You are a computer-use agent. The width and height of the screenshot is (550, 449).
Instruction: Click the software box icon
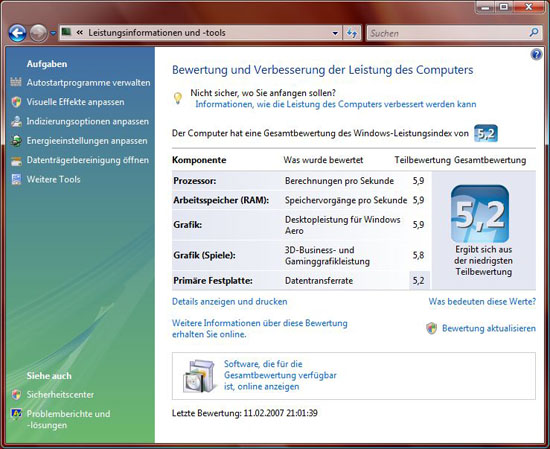coord(199,376)
